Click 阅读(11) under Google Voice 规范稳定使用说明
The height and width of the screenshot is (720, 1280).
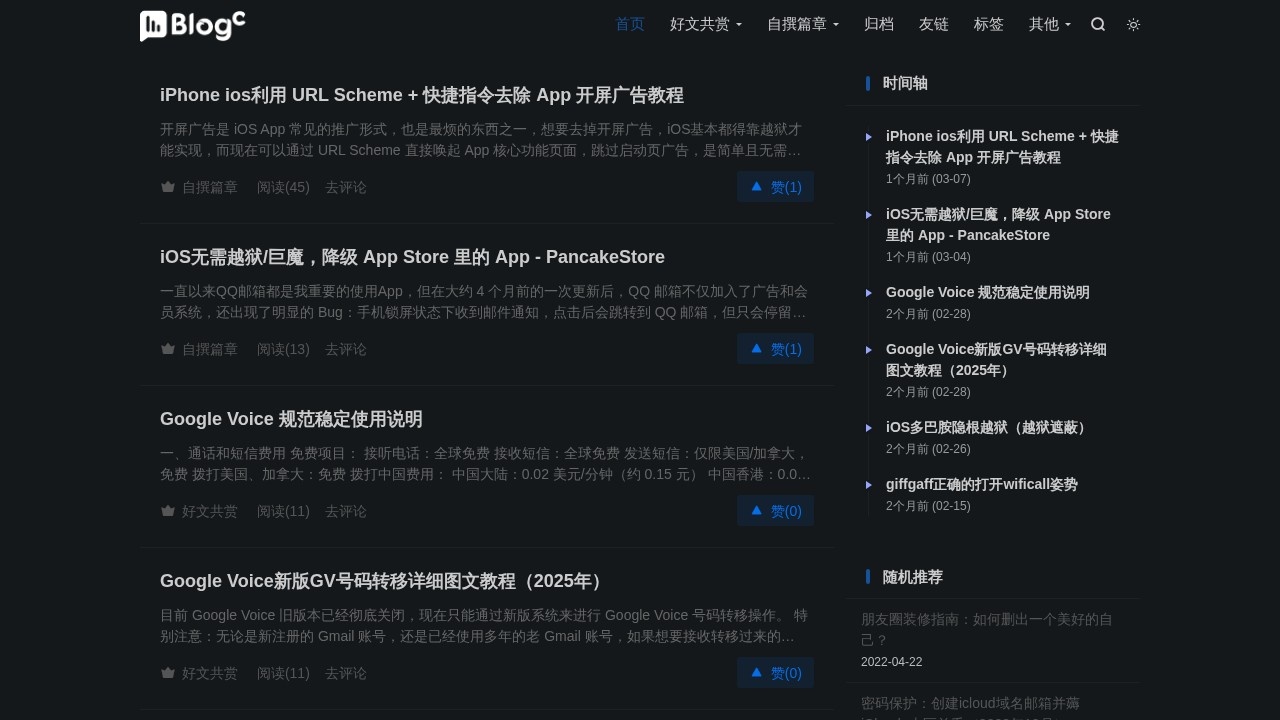(283, 511)
